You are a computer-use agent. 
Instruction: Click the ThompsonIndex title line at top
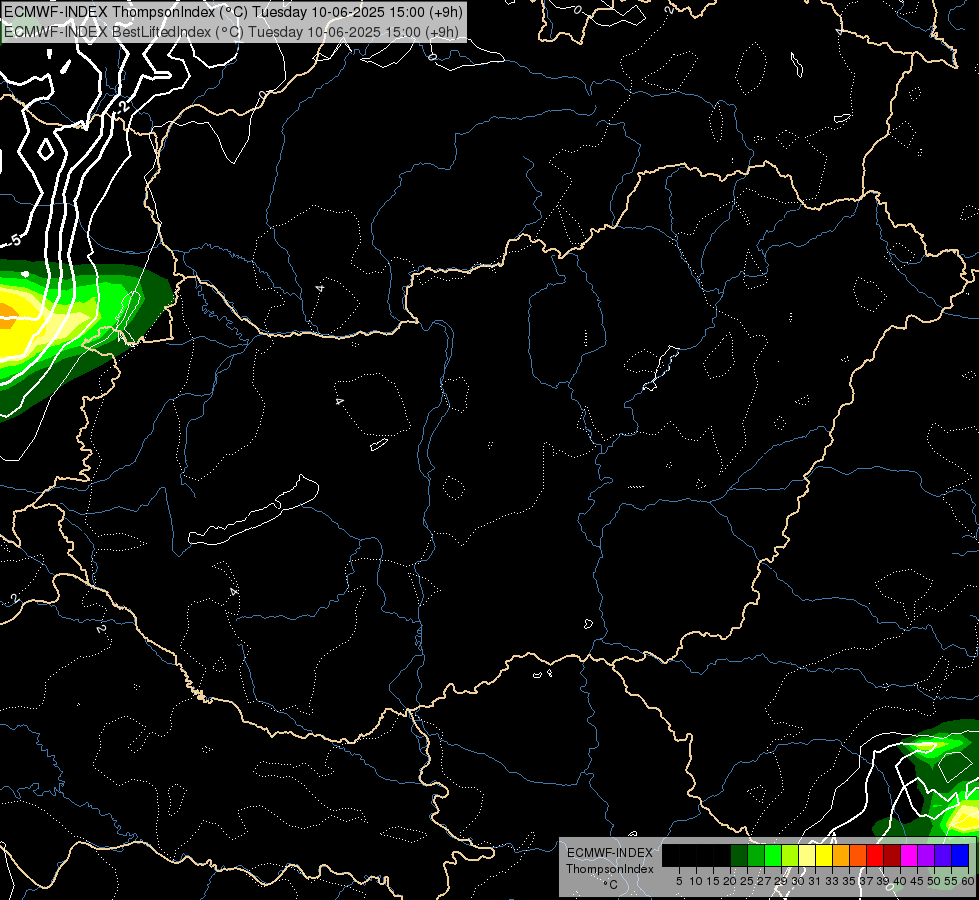point(233,12)
